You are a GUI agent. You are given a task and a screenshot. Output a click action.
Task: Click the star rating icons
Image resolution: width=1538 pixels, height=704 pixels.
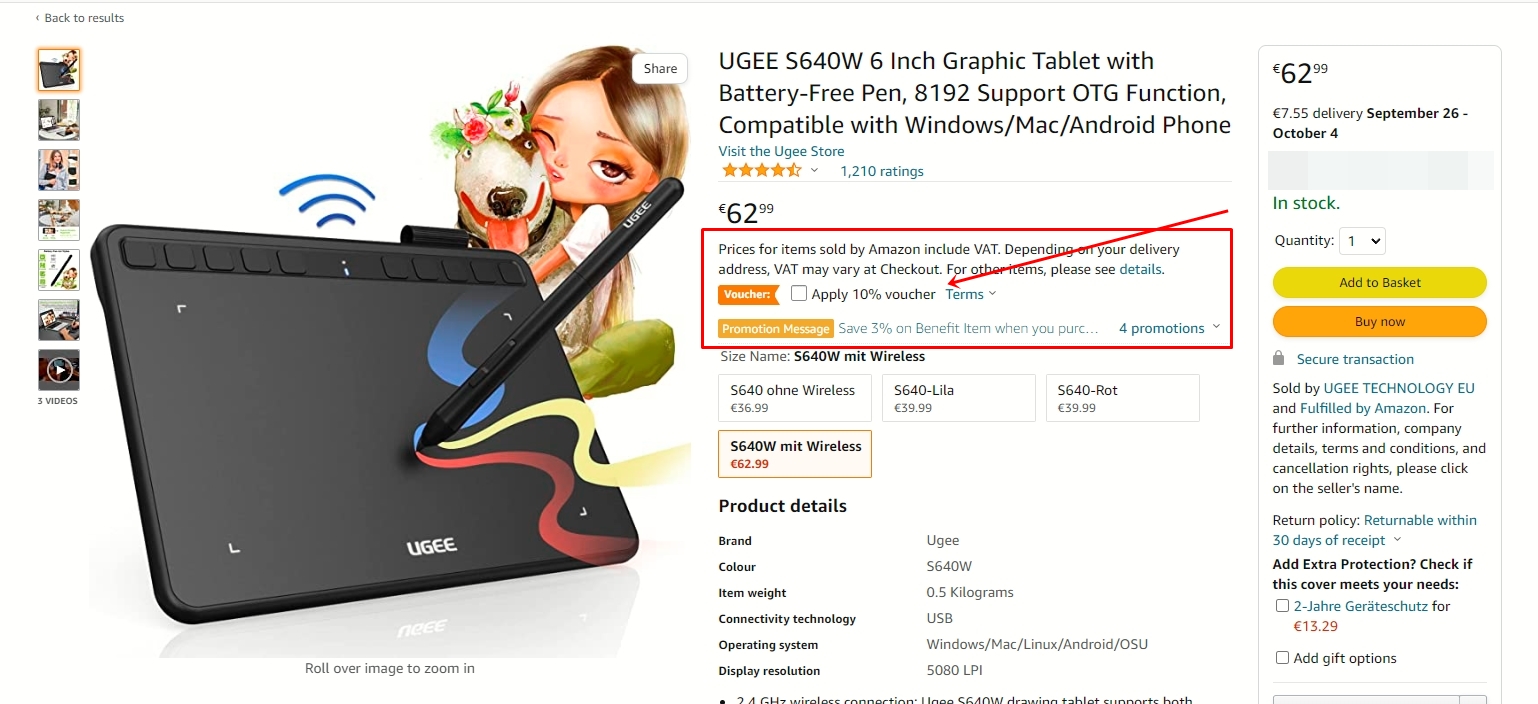point(761,171)
